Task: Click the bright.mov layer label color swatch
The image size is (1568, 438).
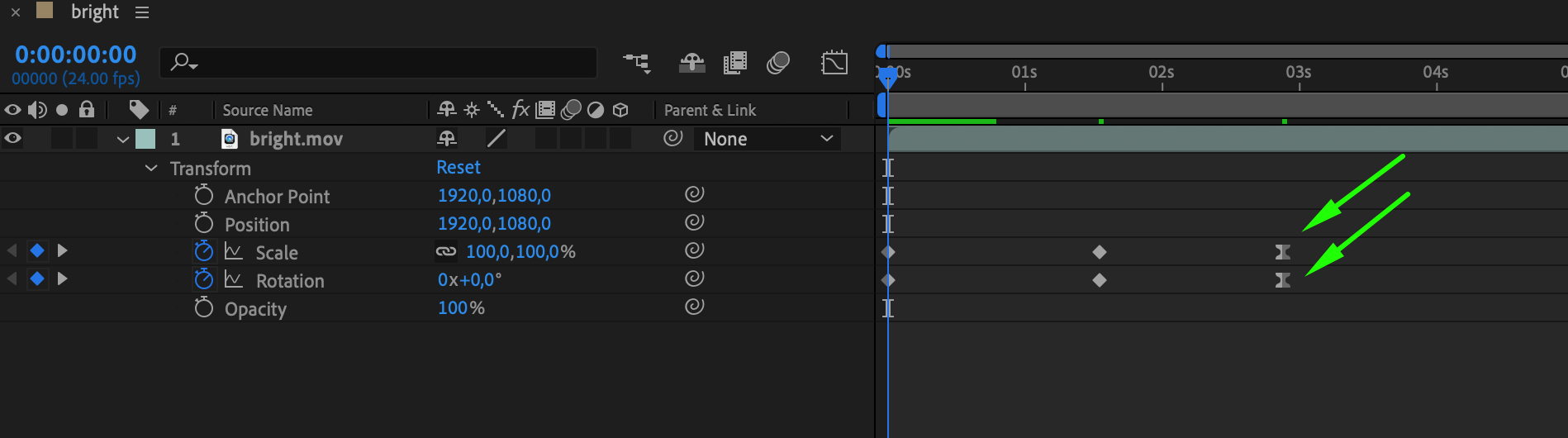Action: [x=145, y=139]
